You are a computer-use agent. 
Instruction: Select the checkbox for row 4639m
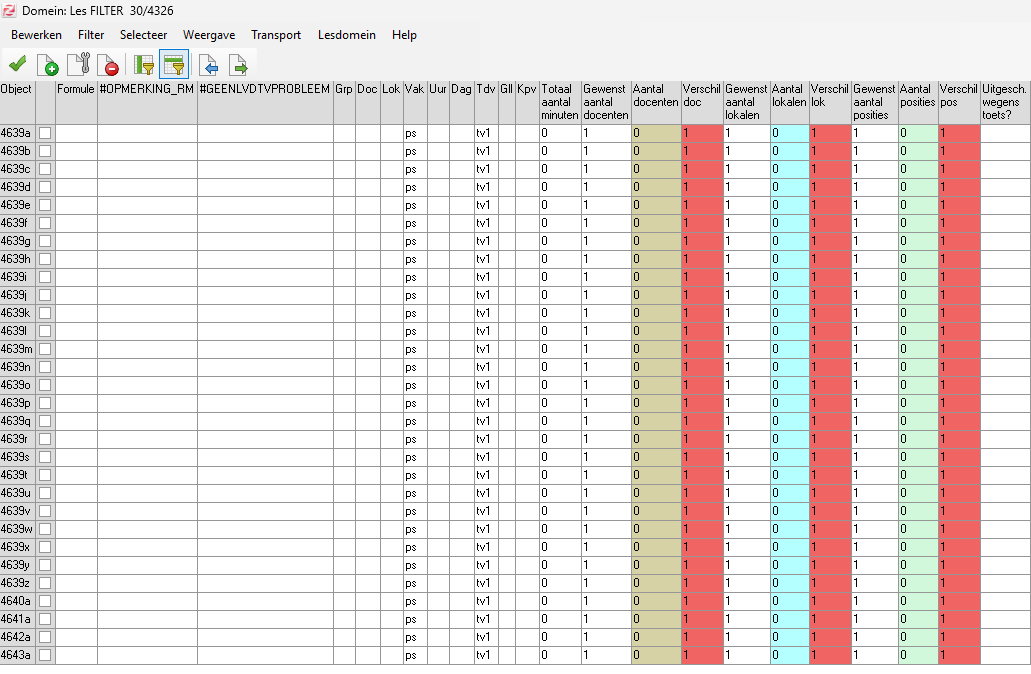pos(45,349)
